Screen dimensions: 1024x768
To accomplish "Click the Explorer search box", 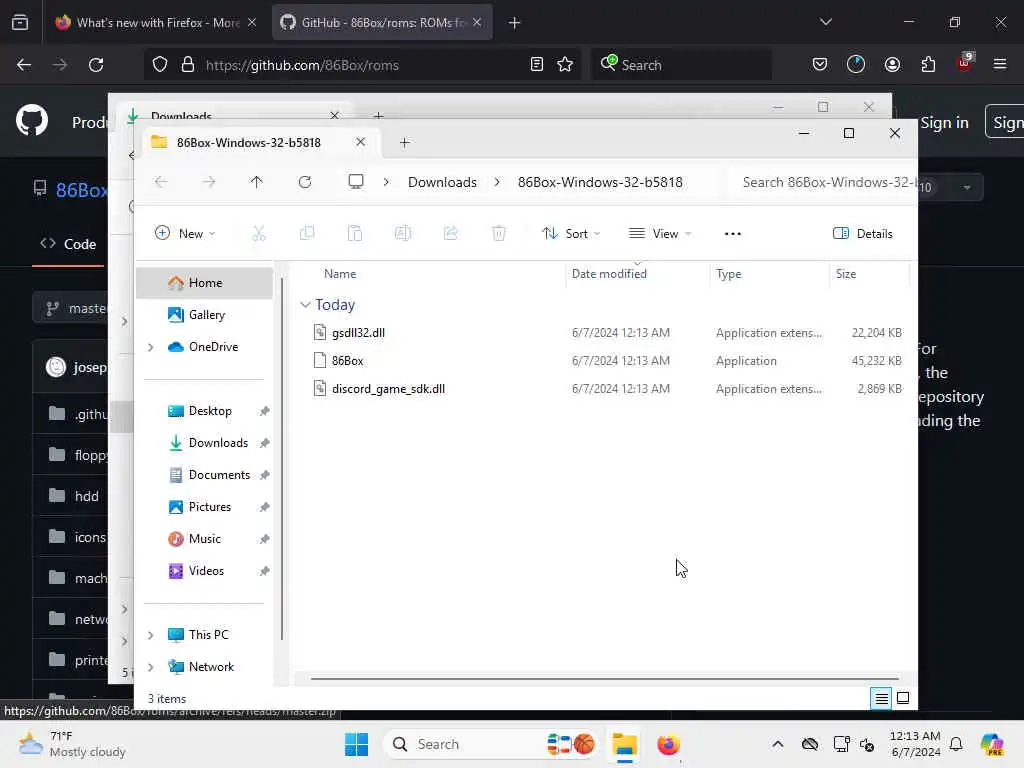I will [824, 182].
